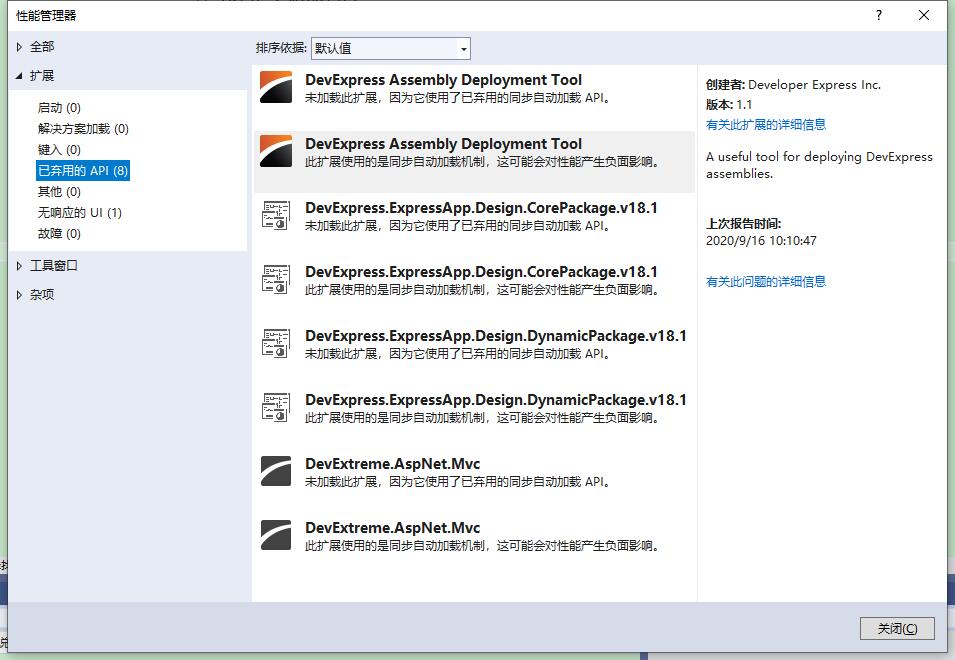This screenshot has width=955, height=660.
Task: Open the 排序依据 sort dropdown
Action: [x=390, y=48]
